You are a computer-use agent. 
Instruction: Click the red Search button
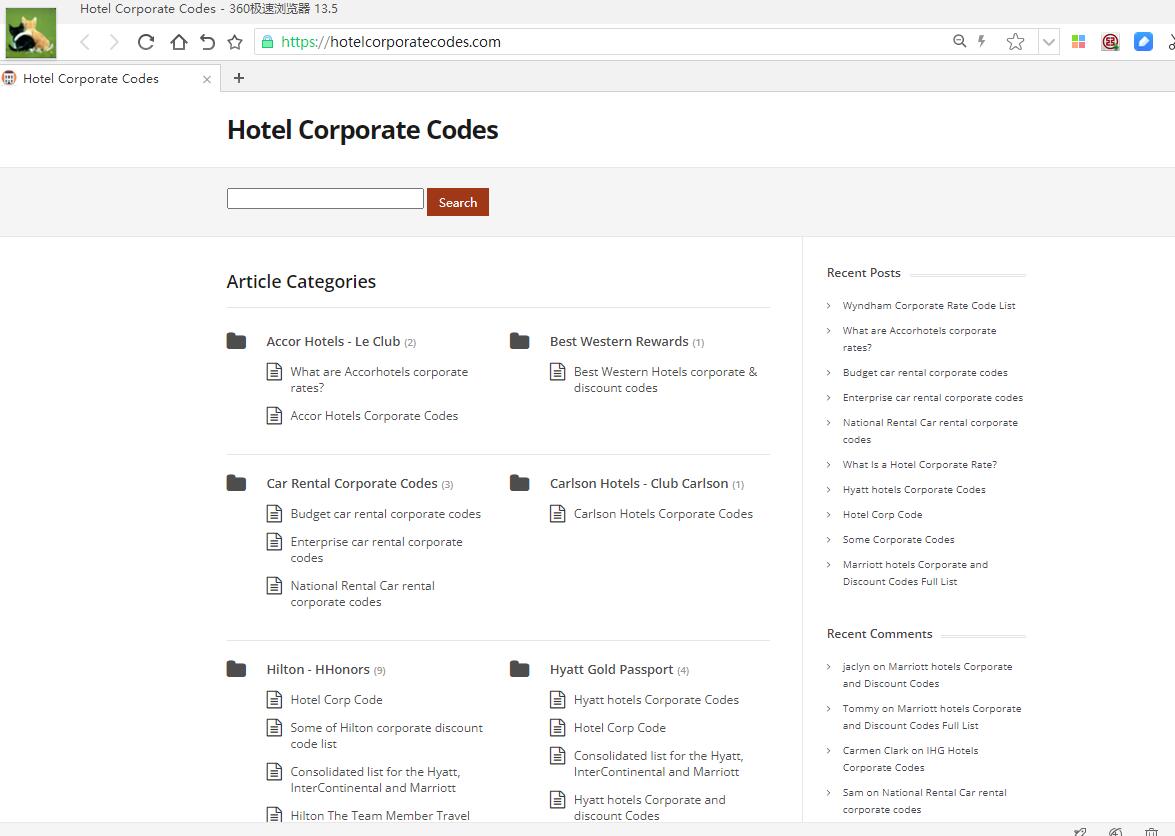pos(458,202)
